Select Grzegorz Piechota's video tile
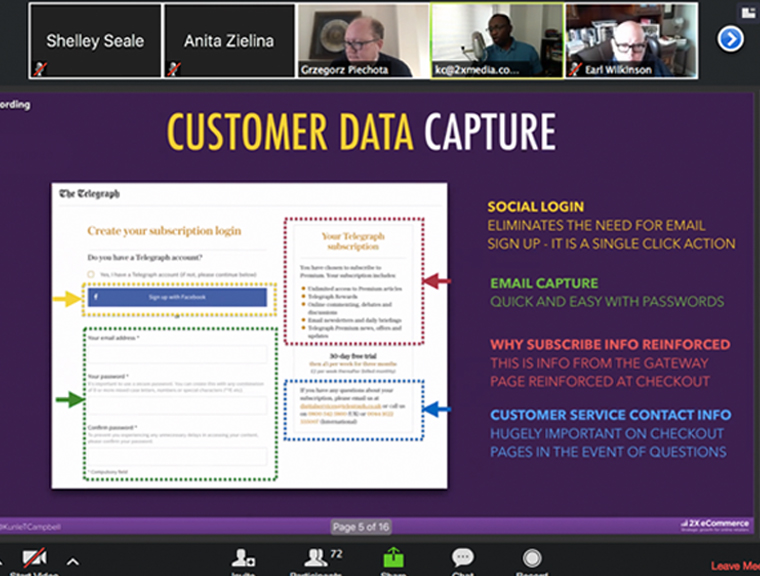Viewport: 760px width, 576px height. (x=363, y=40)
